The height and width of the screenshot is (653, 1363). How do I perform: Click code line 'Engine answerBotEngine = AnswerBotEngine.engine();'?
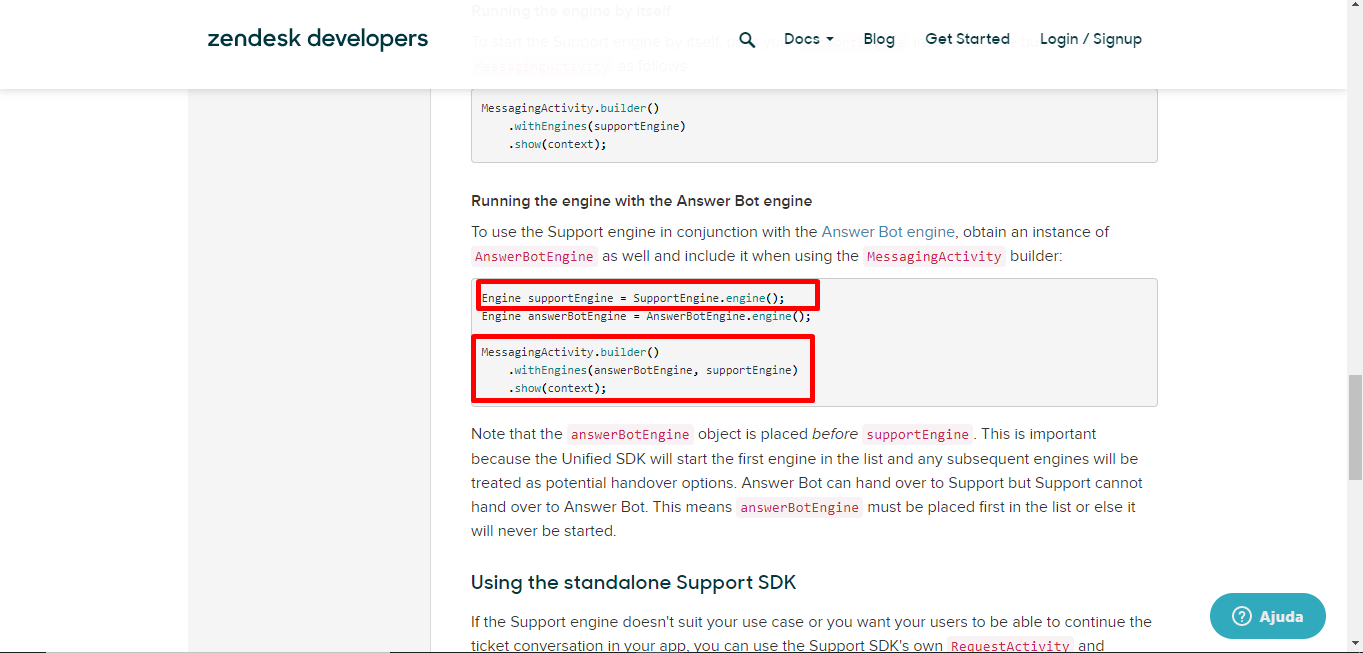[646, 316]
